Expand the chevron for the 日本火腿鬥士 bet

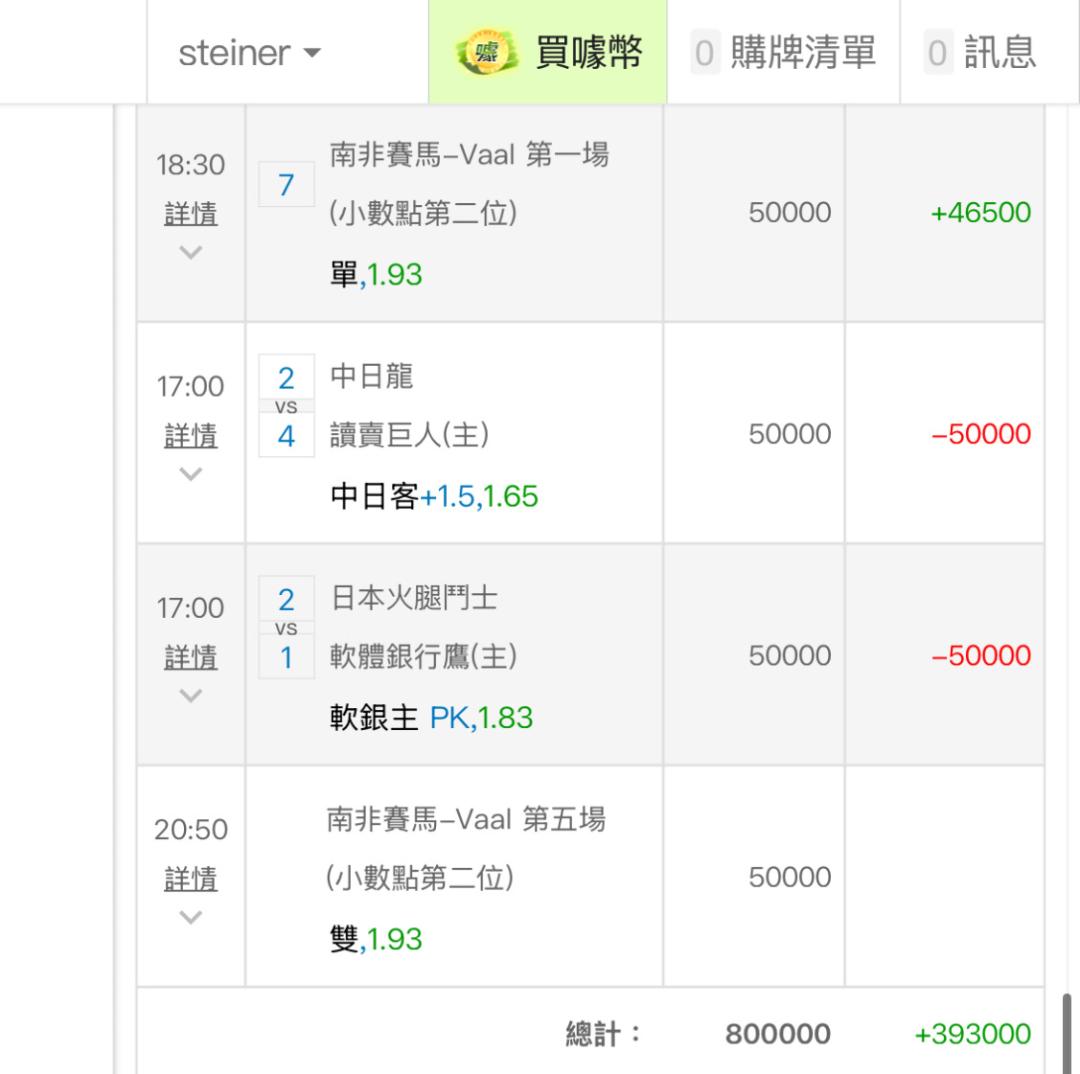tap(190, 695)
